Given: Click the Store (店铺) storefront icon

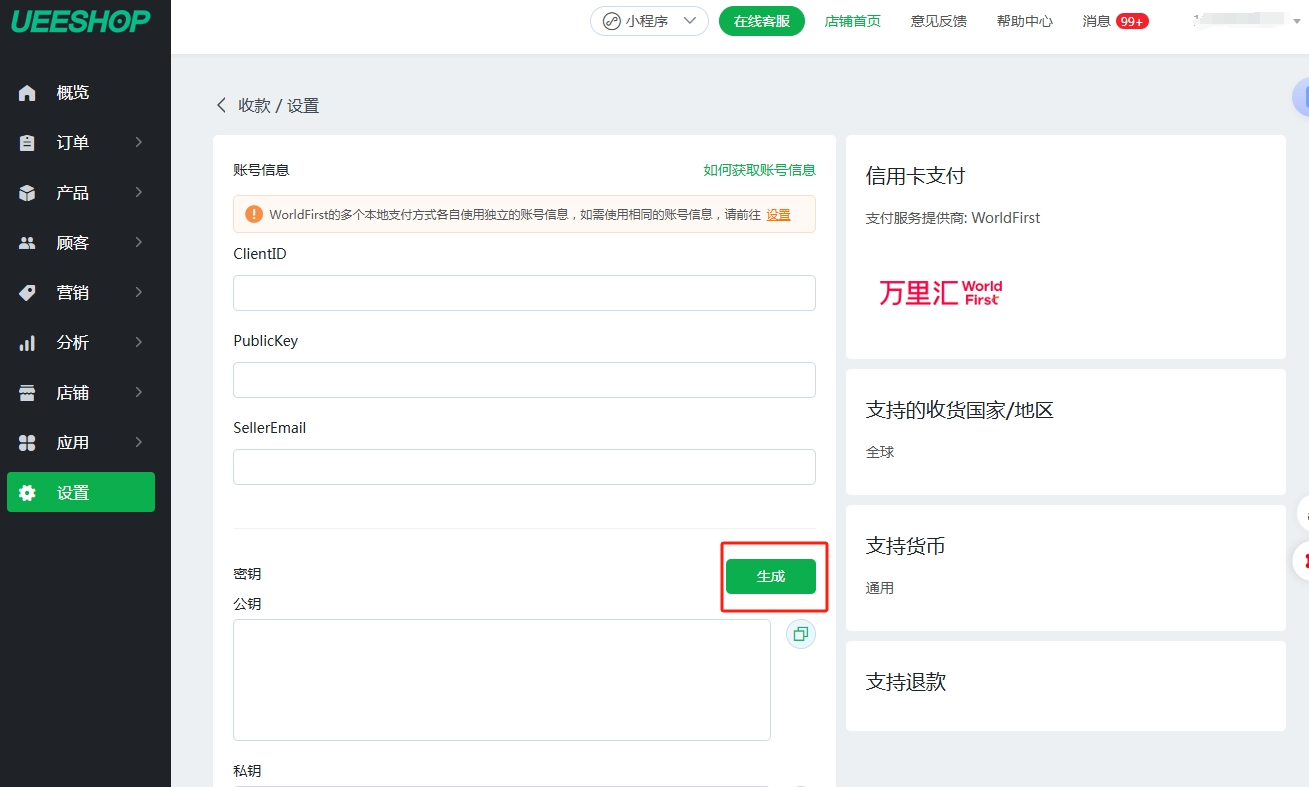Looking at the screenshot, I should [x=27, y=393].
